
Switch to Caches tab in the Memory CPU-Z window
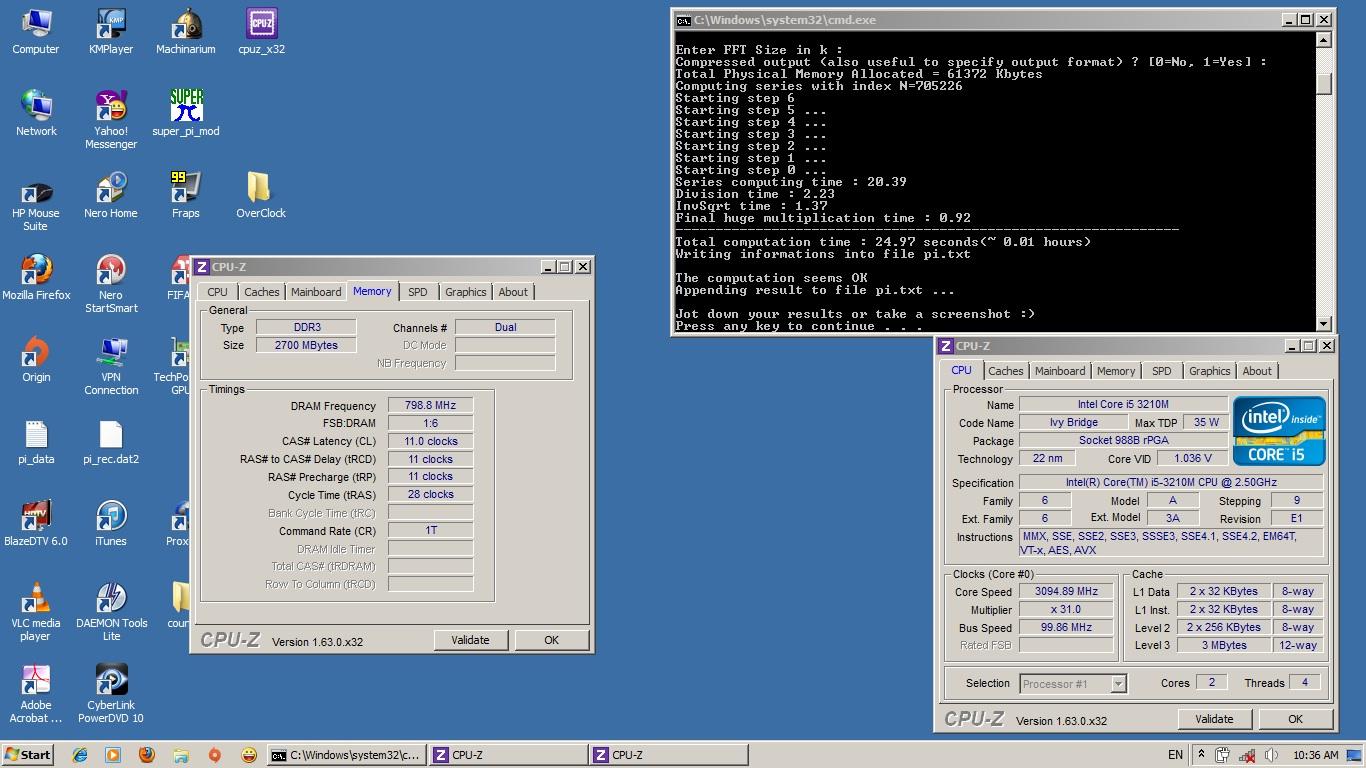262,292
